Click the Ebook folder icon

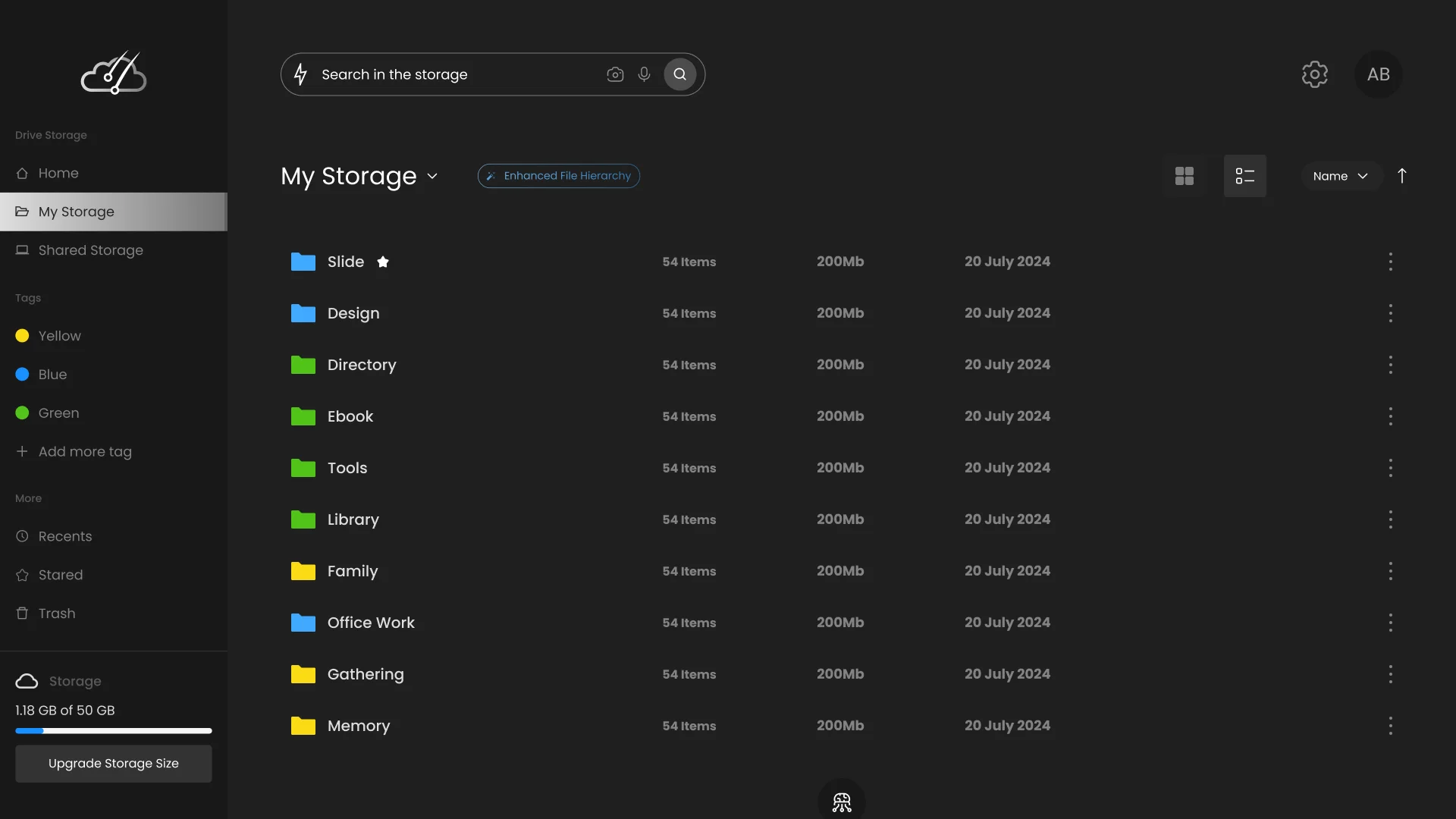tap(303, 416)
